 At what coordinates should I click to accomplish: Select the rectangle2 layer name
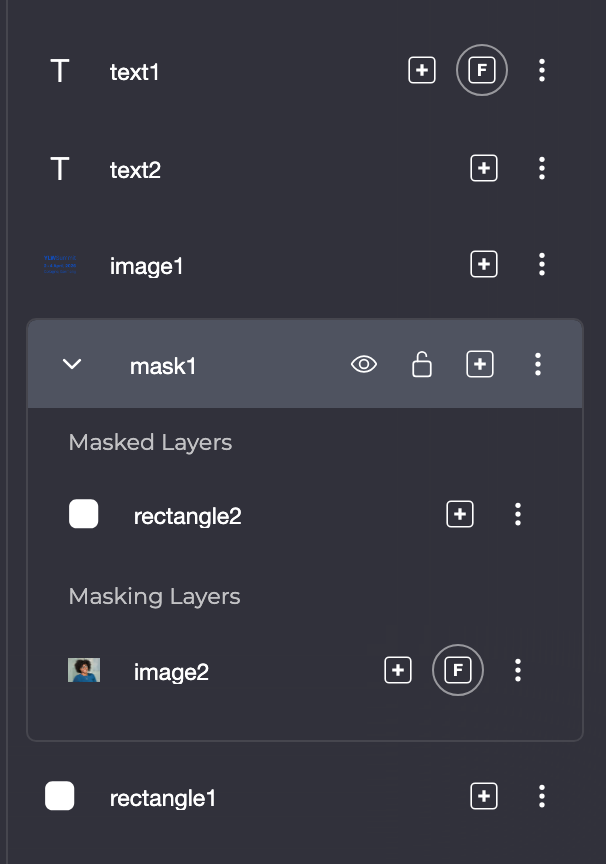click(188, 517)
